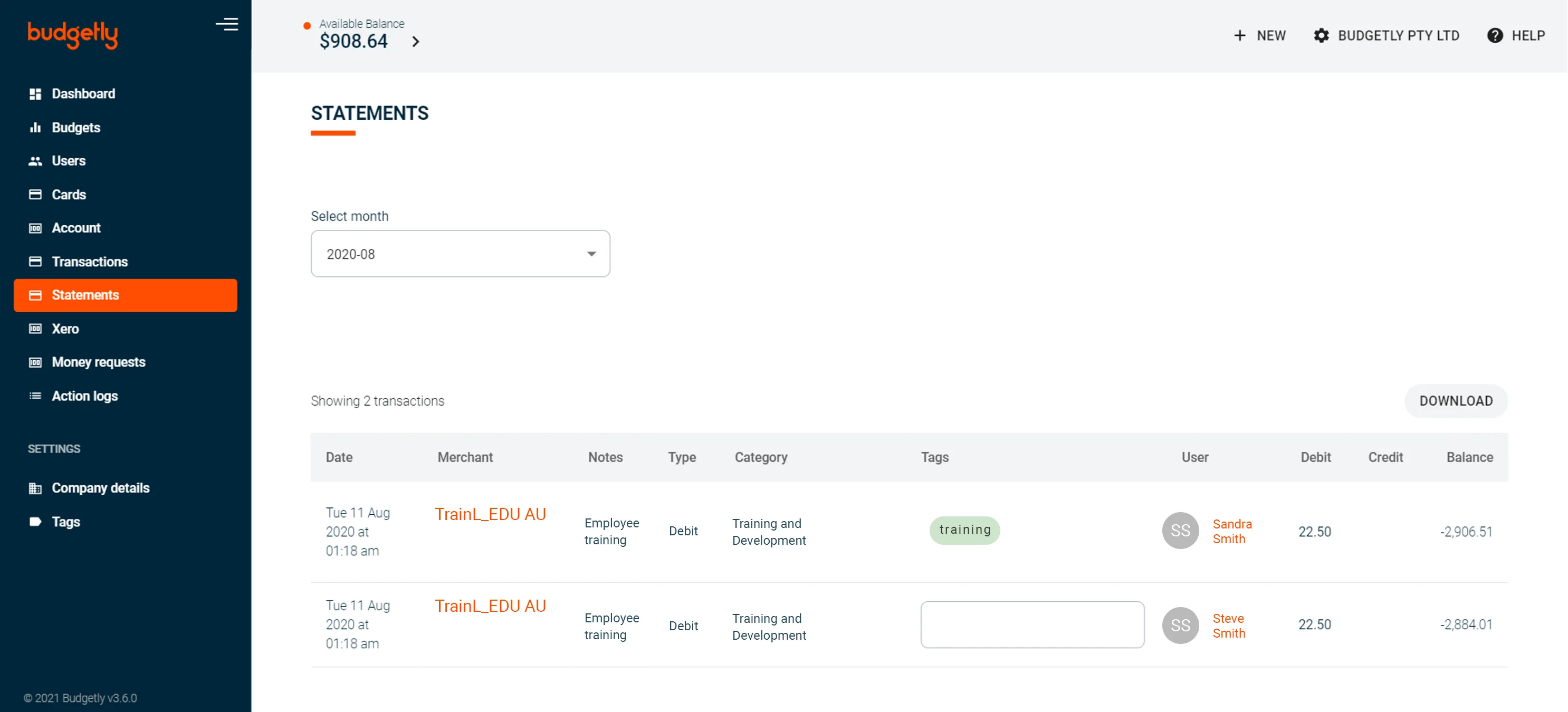
Task: Click empty Tags field for Steve Smith
Action: pos(1032,624)
